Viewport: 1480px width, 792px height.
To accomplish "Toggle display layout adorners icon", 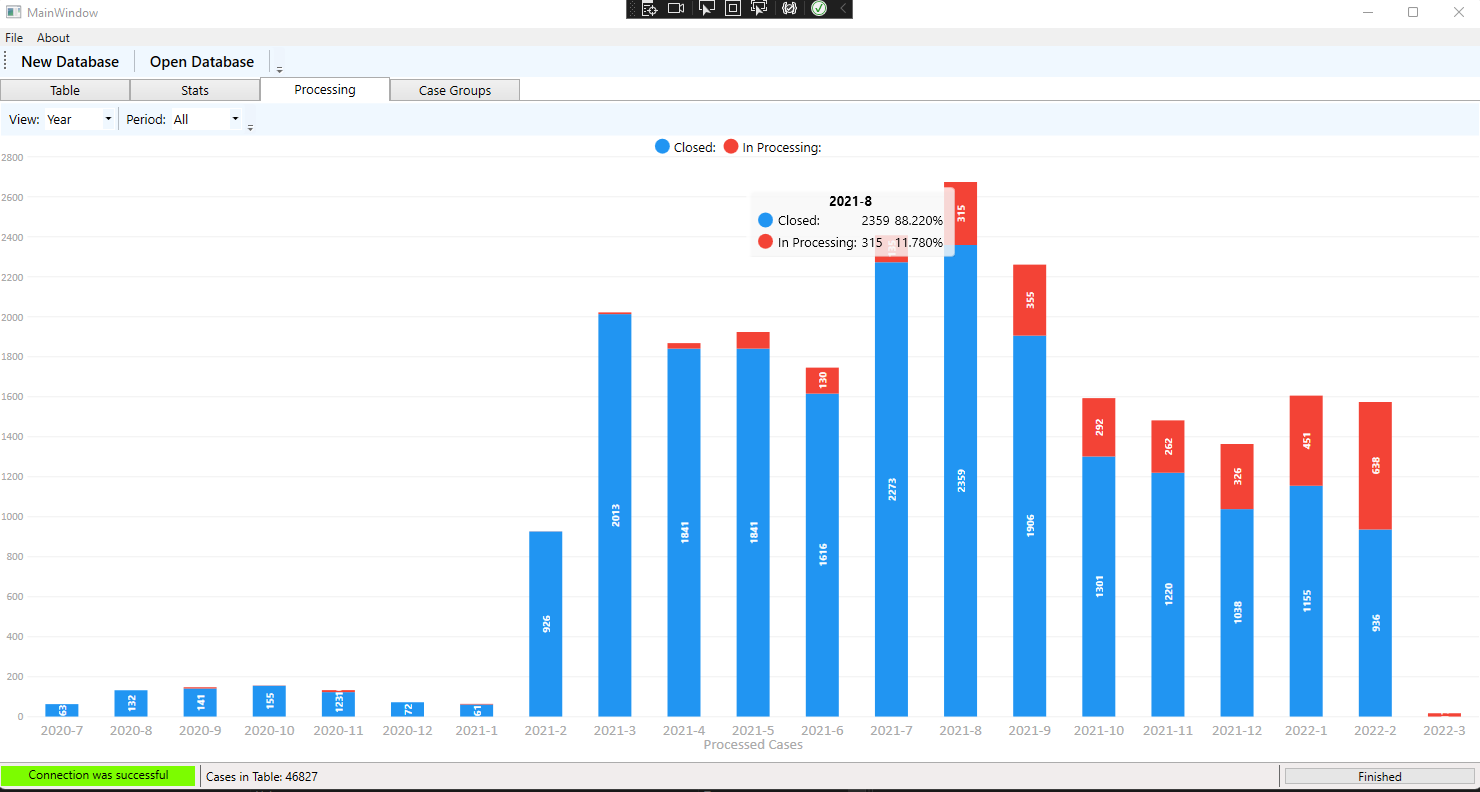I will (733, 9).
